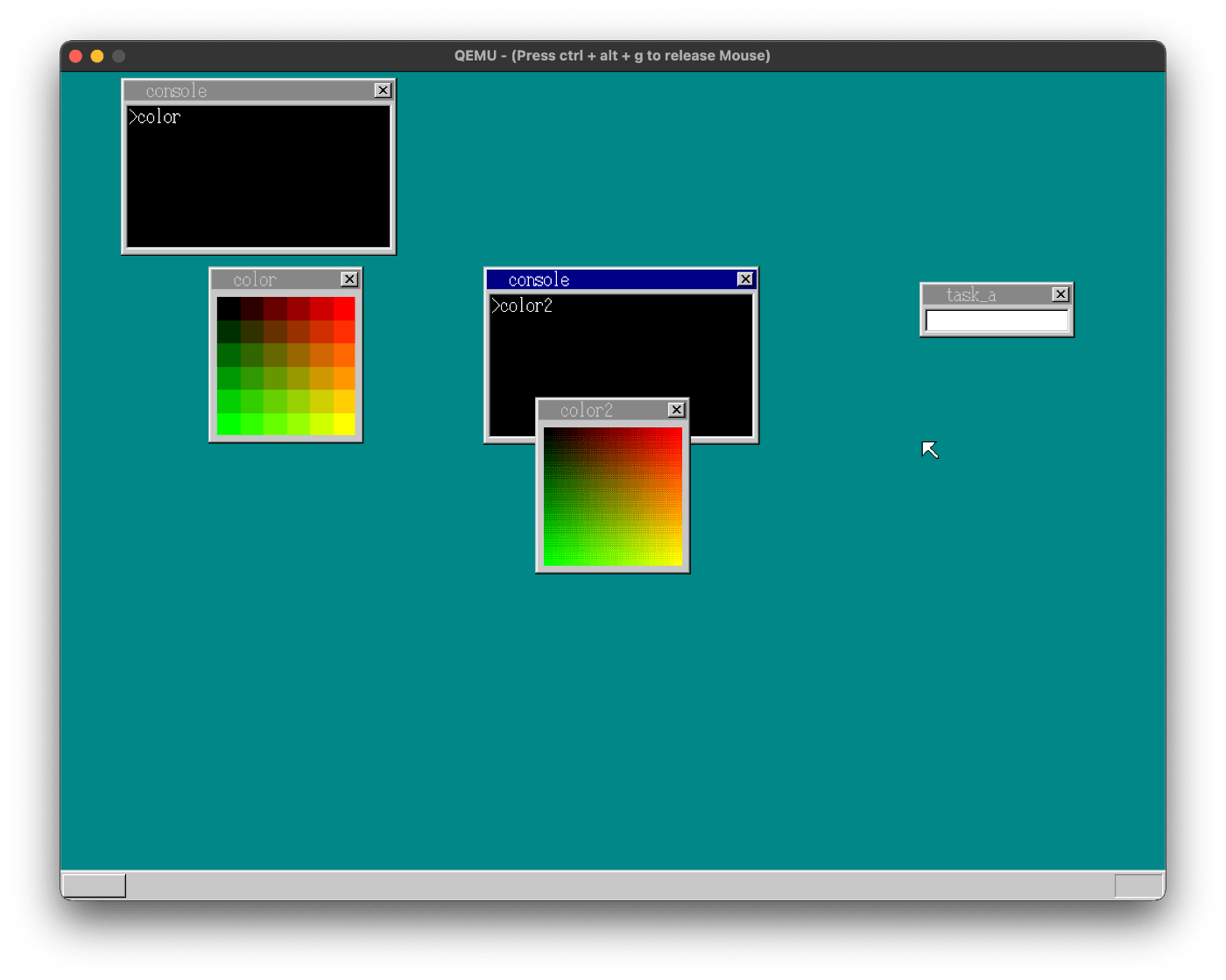Click the gradient canvas in the color2 window
Image resolution: width=1226 pixels, height=980 pixels.
click(x=613, y=497)
